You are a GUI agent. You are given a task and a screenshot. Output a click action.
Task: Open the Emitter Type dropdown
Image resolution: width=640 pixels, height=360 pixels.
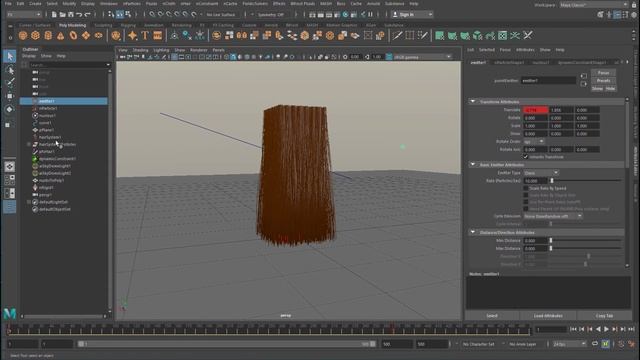pyautogui.click(x=541, y=173)
